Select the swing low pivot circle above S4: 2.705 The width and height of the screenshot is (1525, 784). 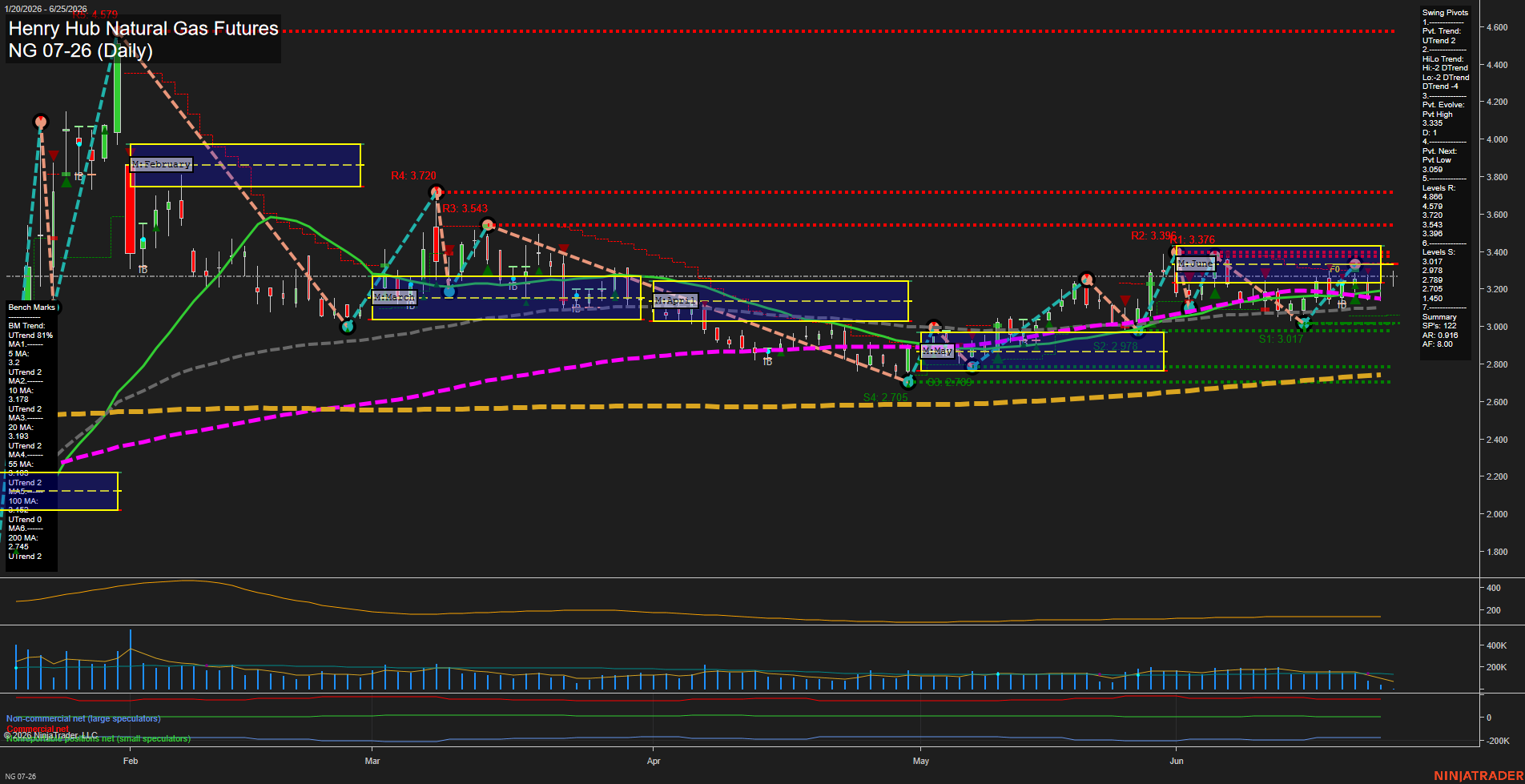click(x=908, y=382)
